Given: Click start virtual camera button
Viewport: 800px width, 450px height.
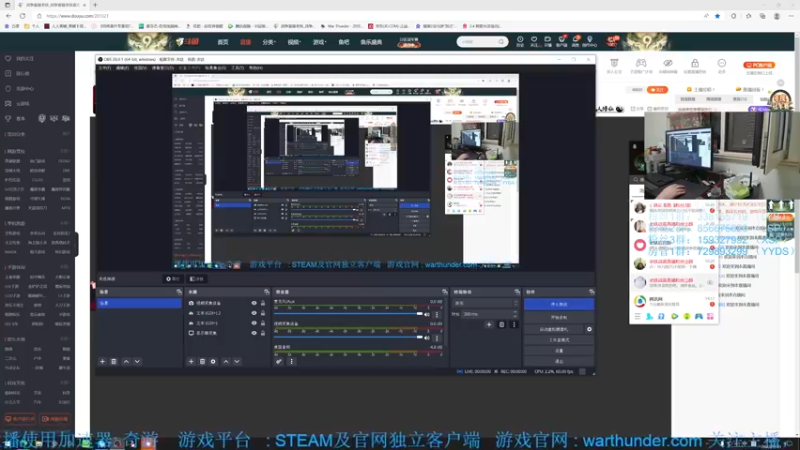Looking at the screenshot, I should (554, 329).
